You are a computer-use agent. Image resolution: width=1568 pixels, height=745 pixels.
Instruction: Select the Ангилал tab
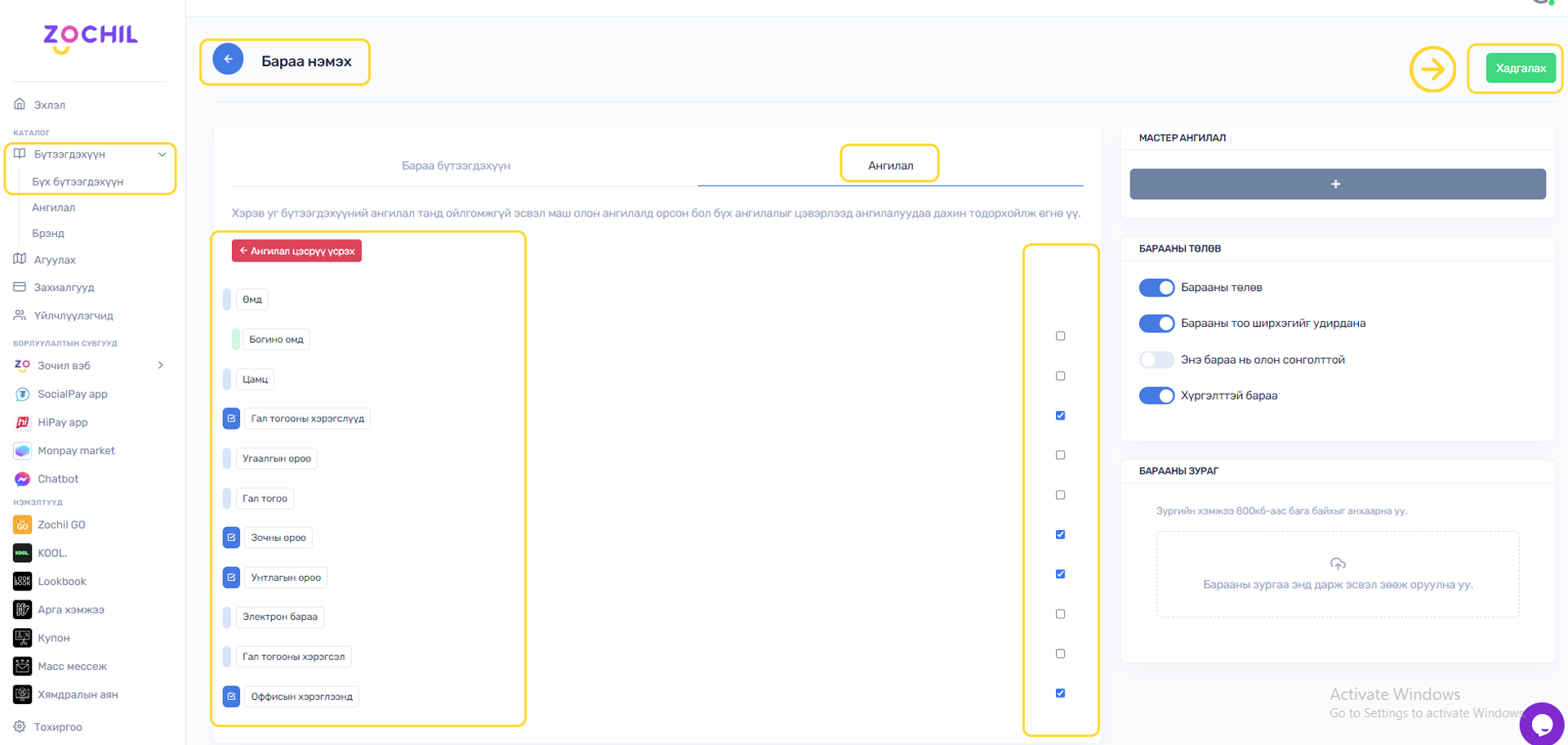click(890, 165)
